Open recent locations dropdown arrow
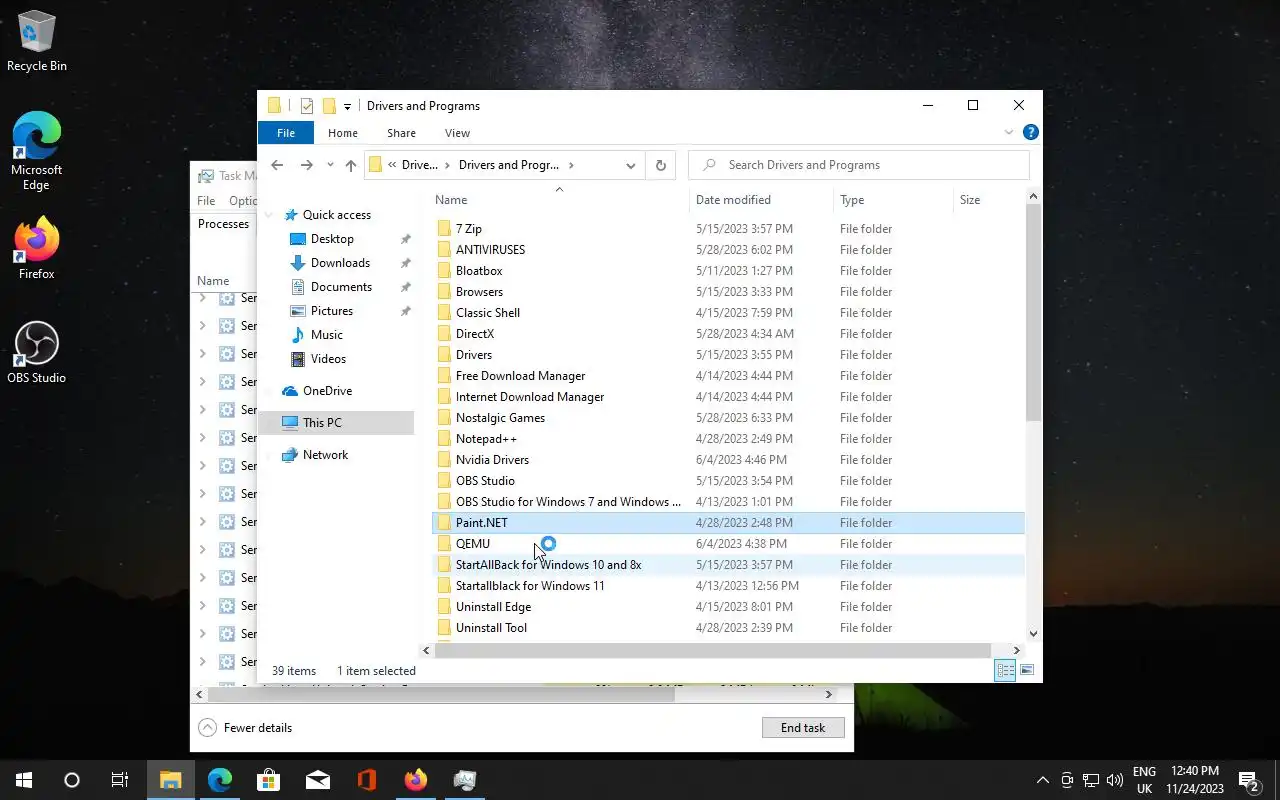1280x800 pixels. click(330, 165)
